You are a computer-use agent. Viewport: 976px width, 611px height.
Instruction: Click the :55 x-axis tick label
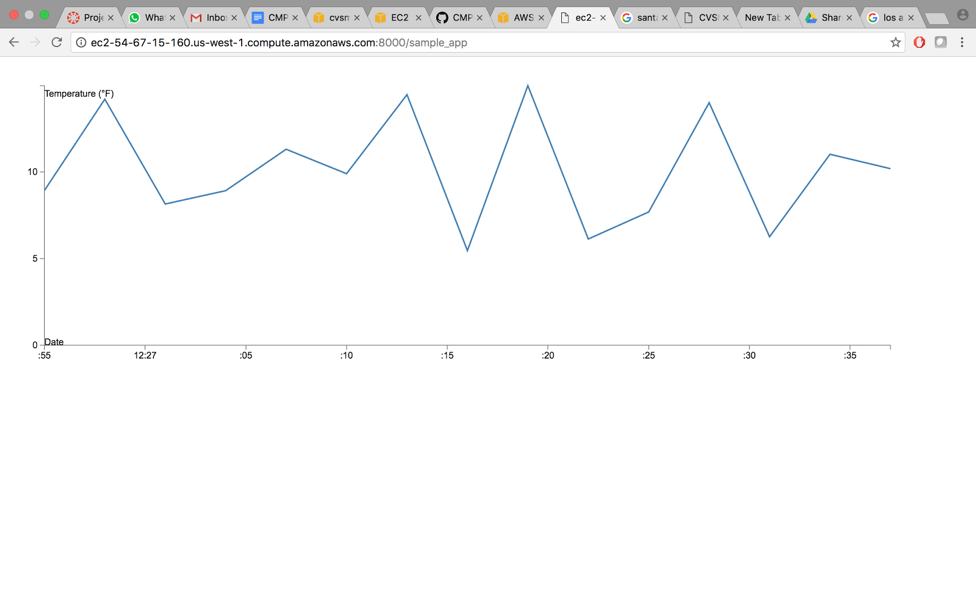(44, 355)
